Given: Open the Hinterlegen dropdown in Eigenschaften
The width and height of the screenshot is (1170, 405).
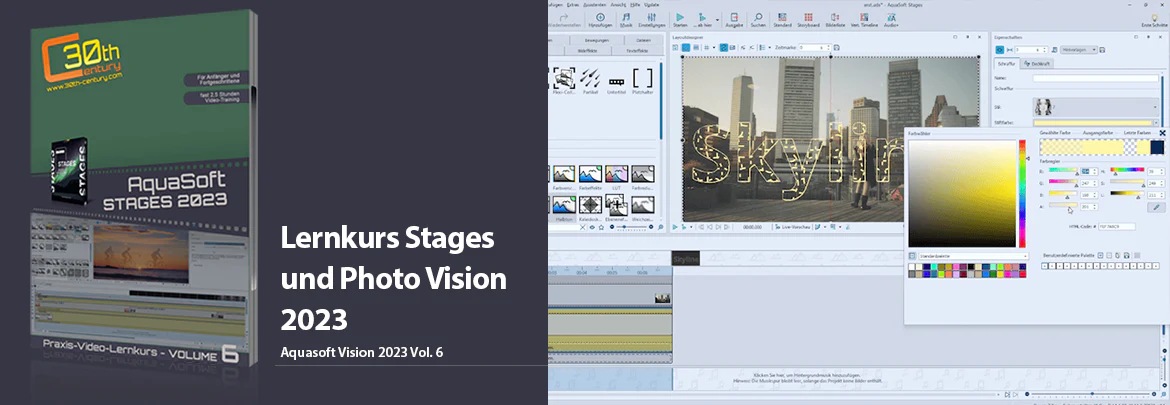Looking at the screenshot, I should pos(1078,49).
